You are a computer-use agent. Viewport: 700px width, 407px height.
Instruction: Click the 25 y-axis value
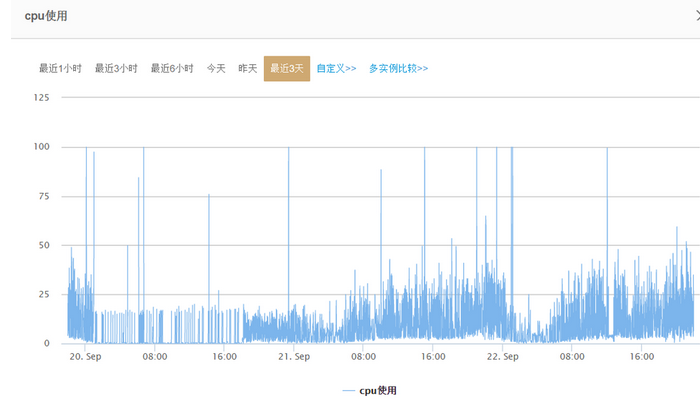44,294
